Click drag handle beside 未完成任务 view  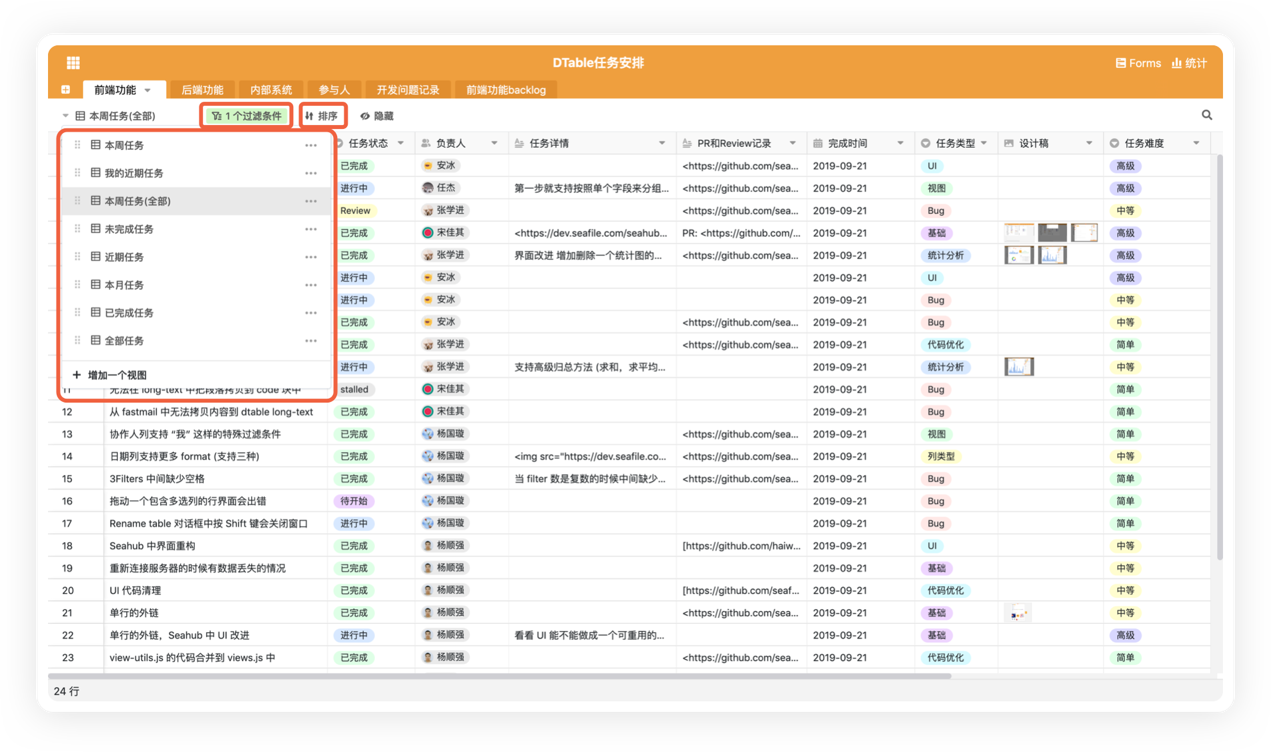[x=77, y=229]
